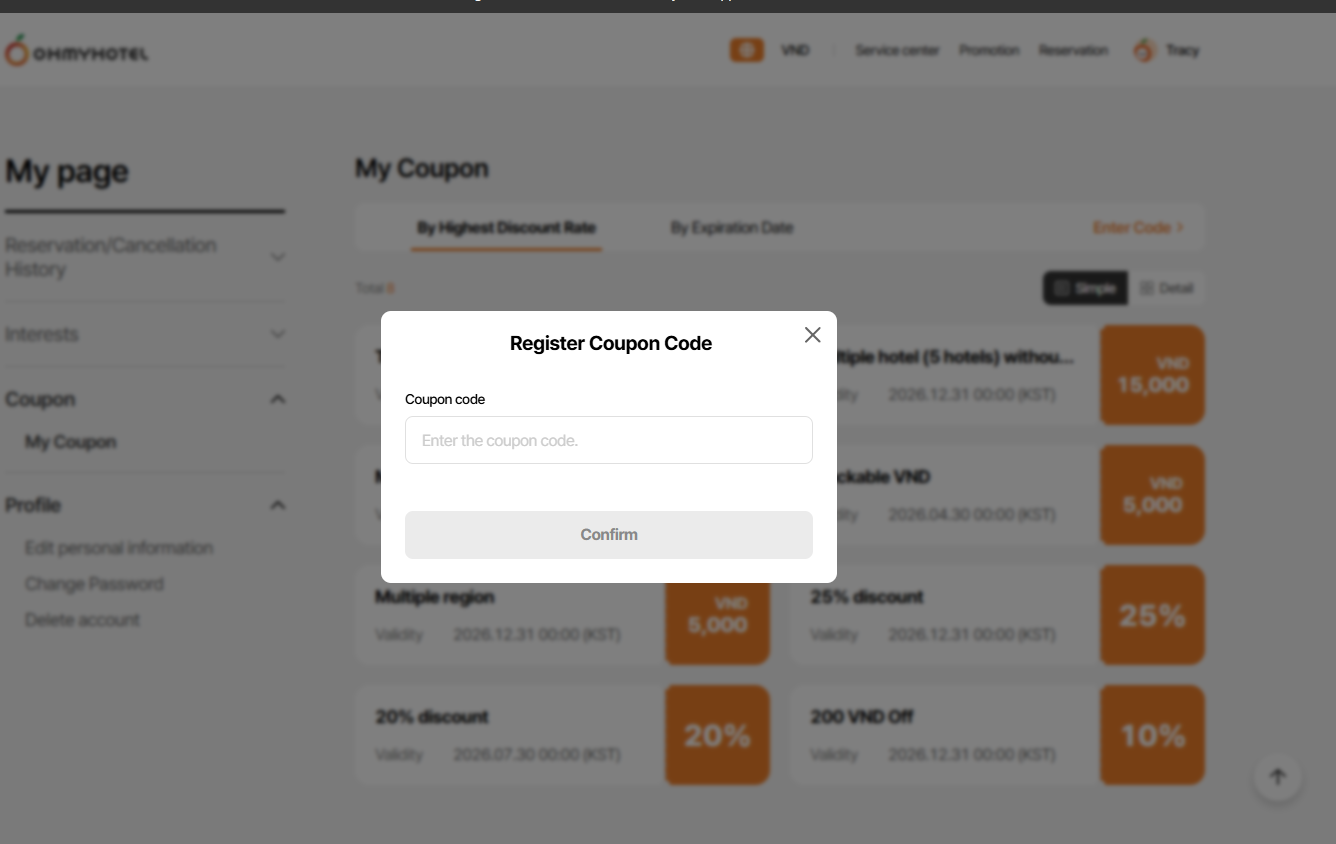
Task: Select By Highest Discount Rate tab
Action: [x=506, y=228]
